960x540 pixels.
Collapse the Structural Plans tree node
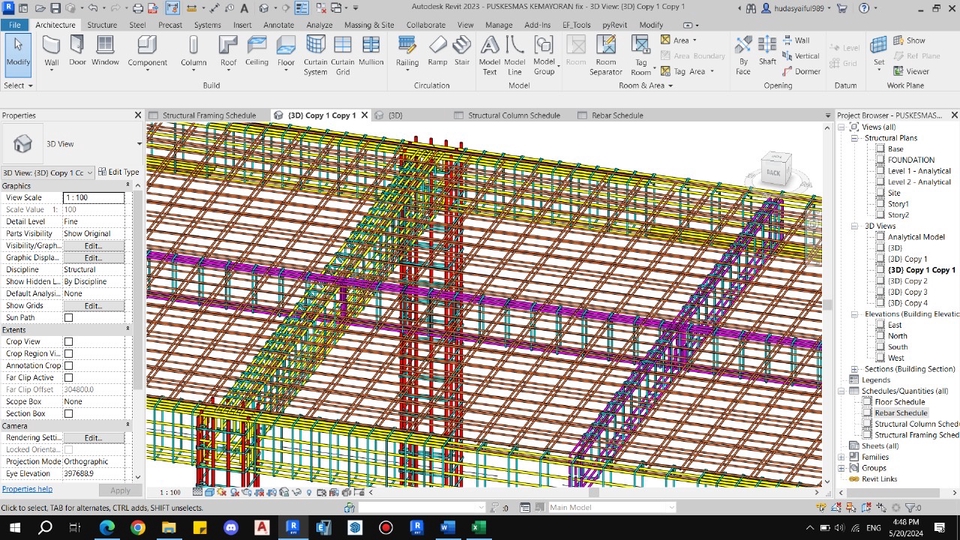point(854,138)
